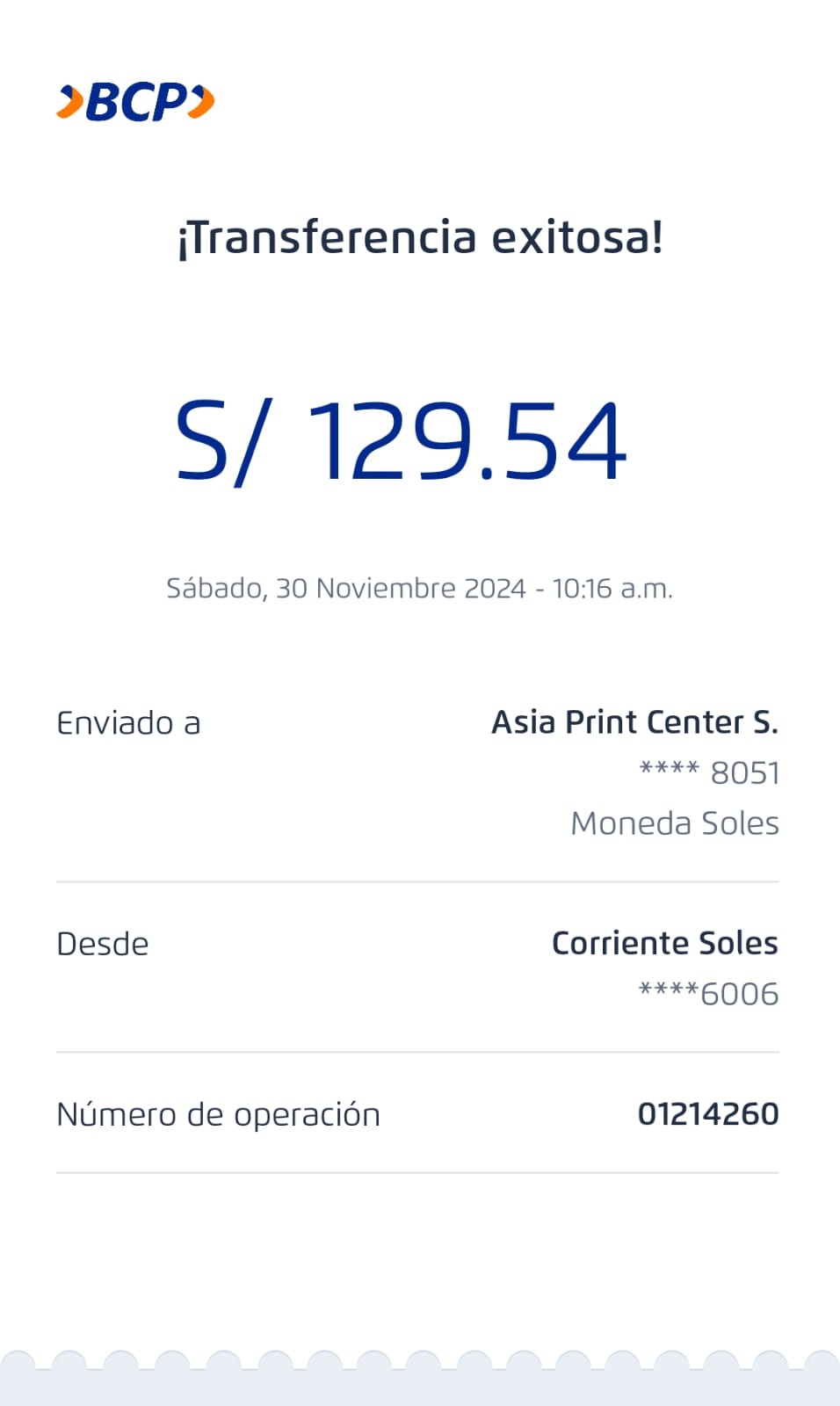This screenshot has height=1406, width=840.
Task: Click the 'Enviado a' label
Action: click(128, 723)
